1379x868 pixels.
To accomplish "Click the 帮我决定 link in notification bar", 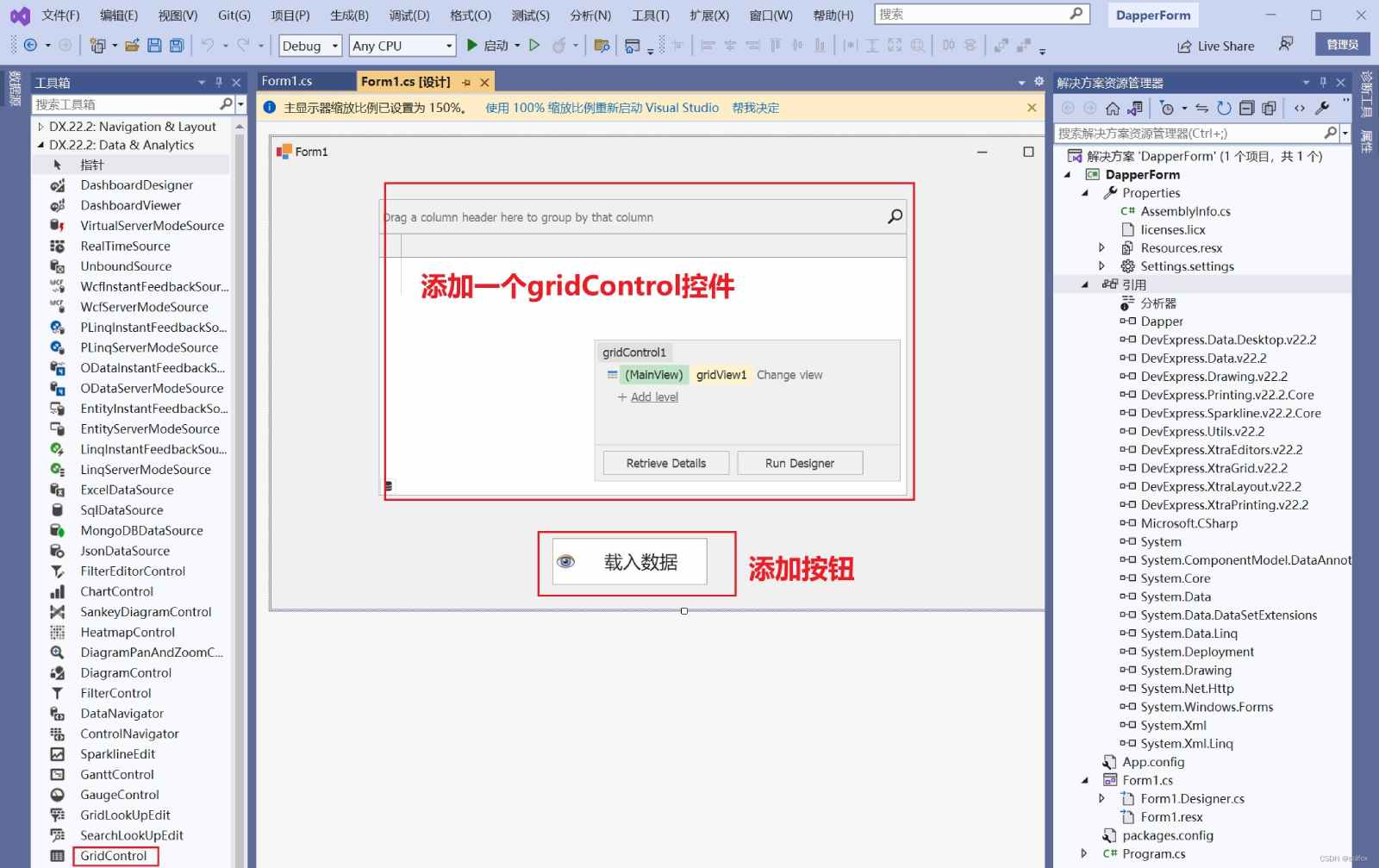I will click(755, 108).
